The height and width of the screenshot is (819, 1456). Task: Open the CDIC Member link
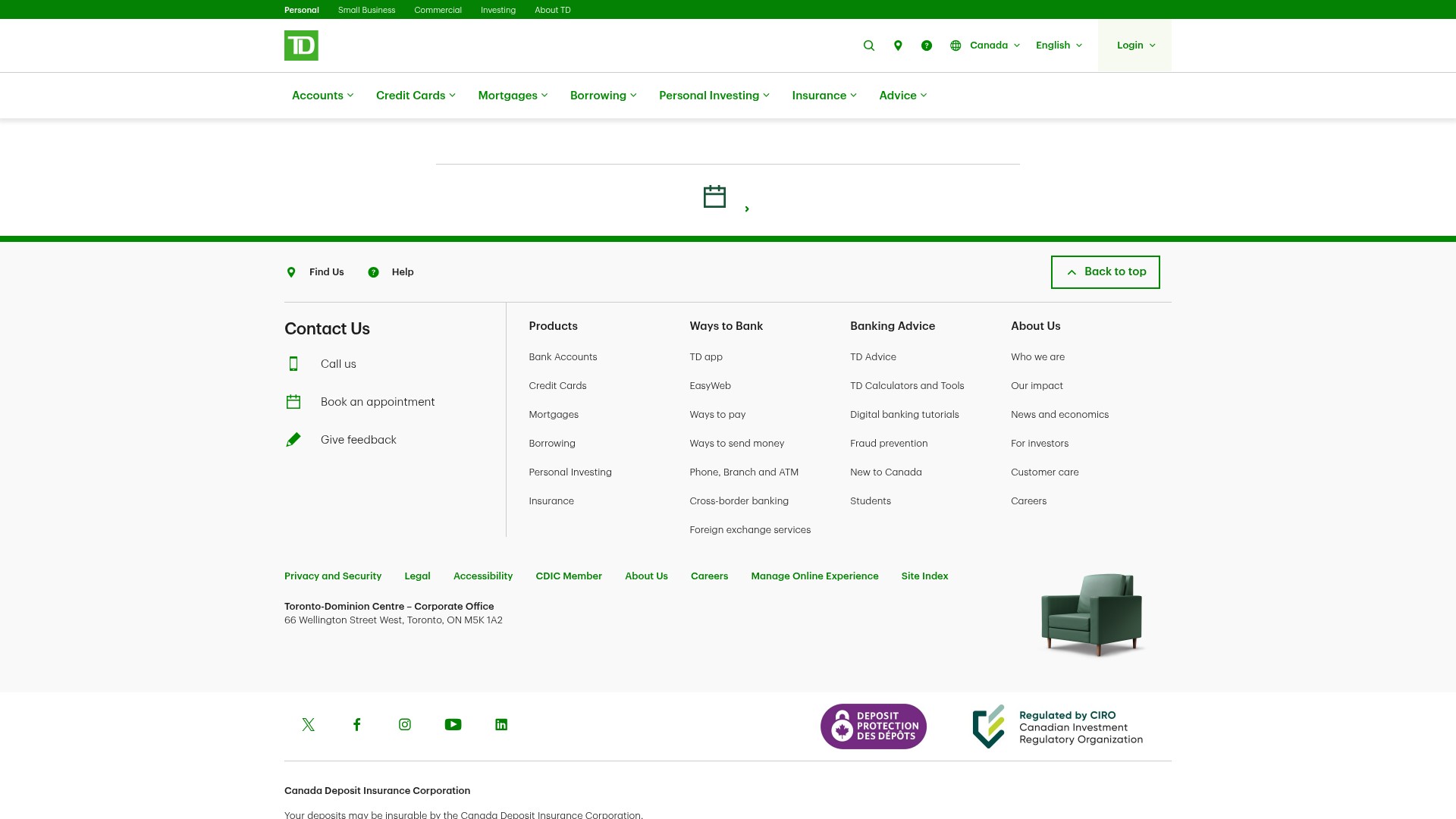pyautogui.click(x=569, y=576)
